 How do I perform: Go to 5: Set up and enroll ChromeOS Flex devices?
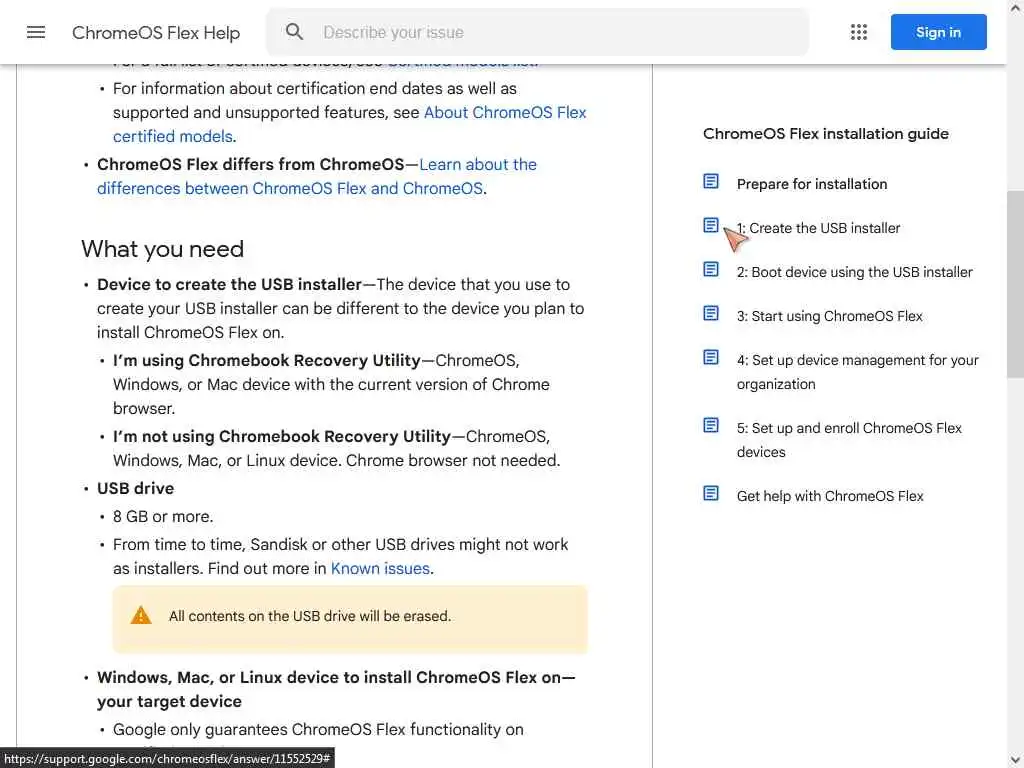pyautogui.click(x=849, y=440)
